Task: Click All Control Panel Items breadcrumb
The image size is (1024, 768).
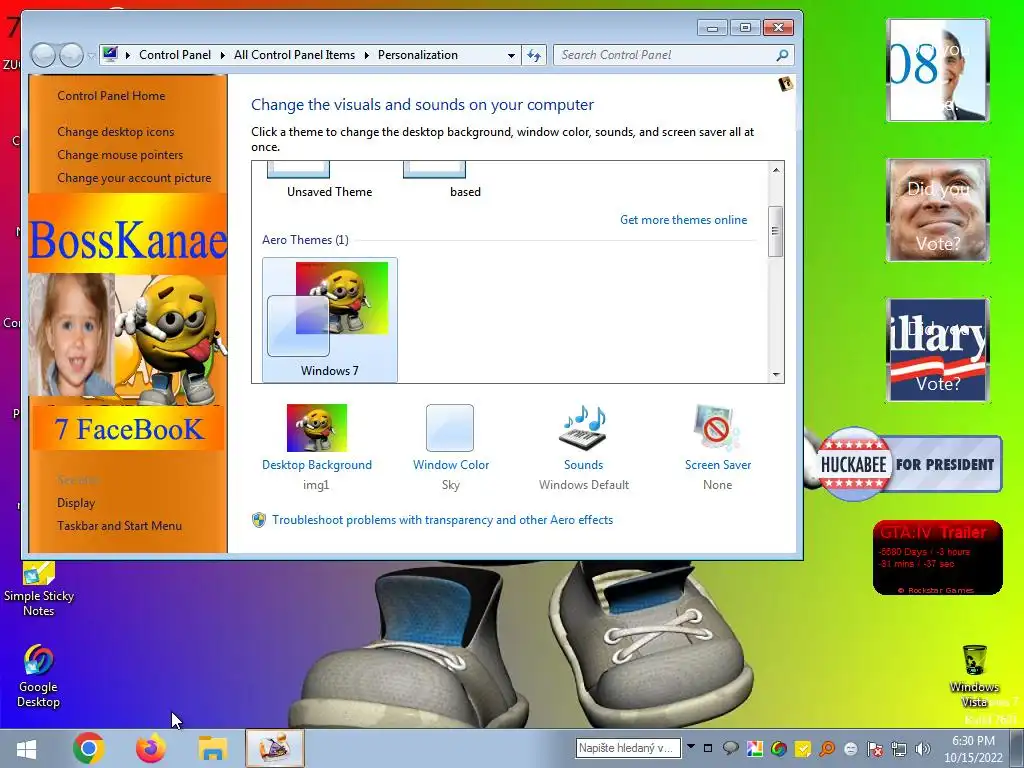Action: [x=295, y=55]
